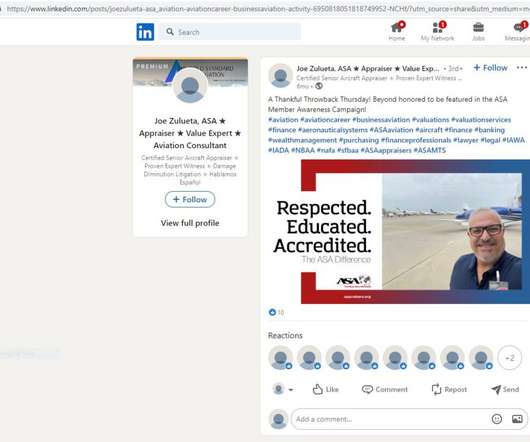
Task: Open the fourth reactor's avatar
Action: point(366,358)
